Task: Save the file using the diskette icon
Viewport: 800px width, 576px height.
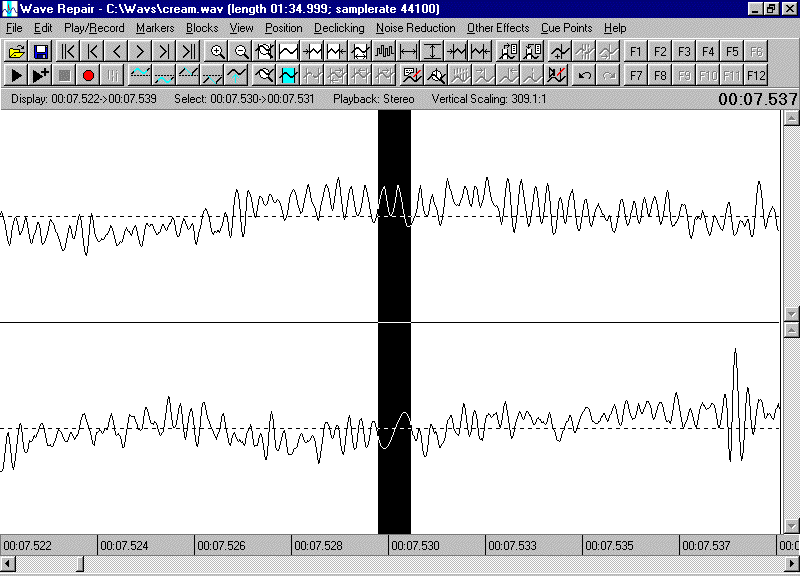Action: tap(39, 51)
